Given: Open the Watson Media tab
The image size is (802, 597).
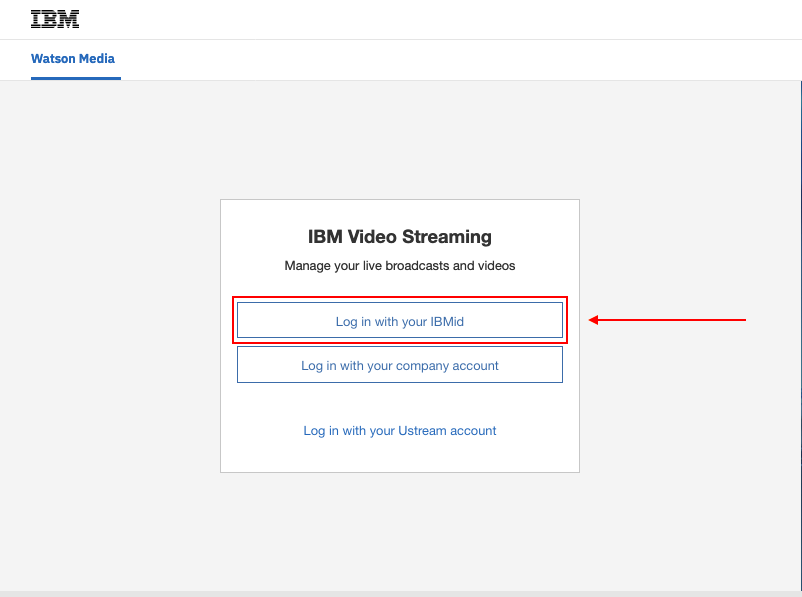Looking at the screenshot, I should click(x=73, y=59).
